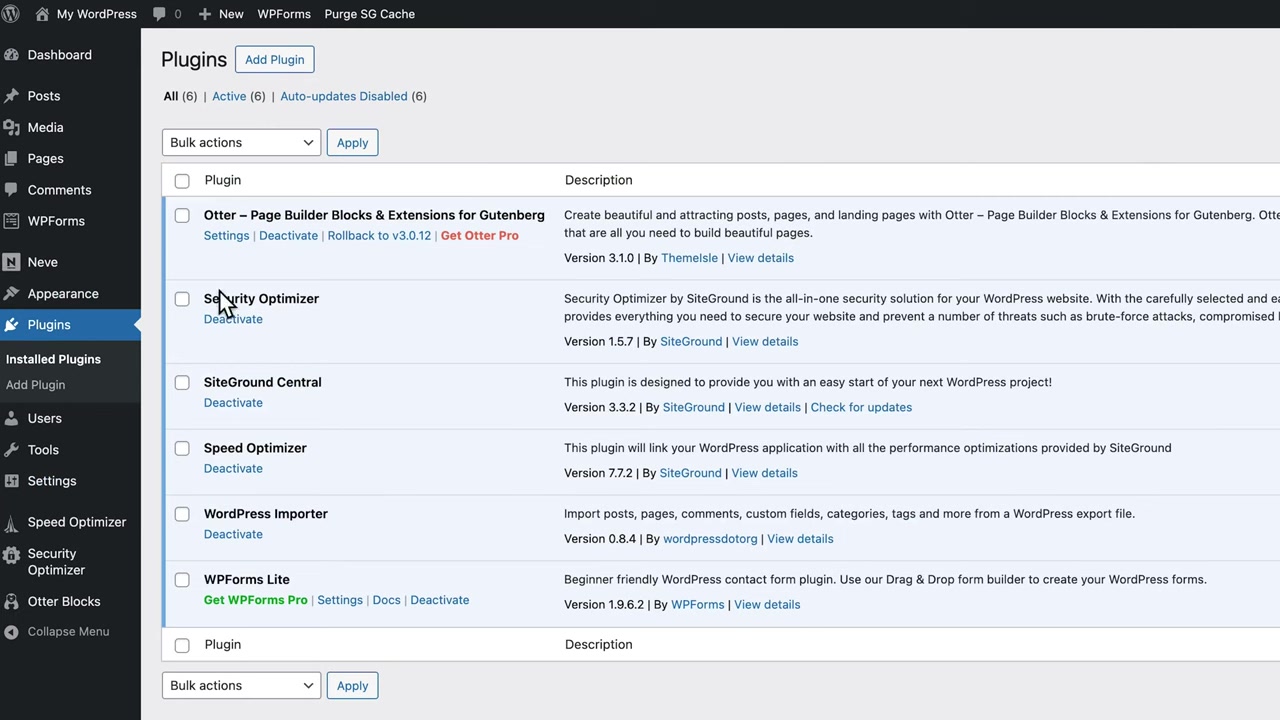The height and width of the screenshot is (720, 1280).
Task: Open the bottom Bulk actions dropdown
Action: [241, 685]
